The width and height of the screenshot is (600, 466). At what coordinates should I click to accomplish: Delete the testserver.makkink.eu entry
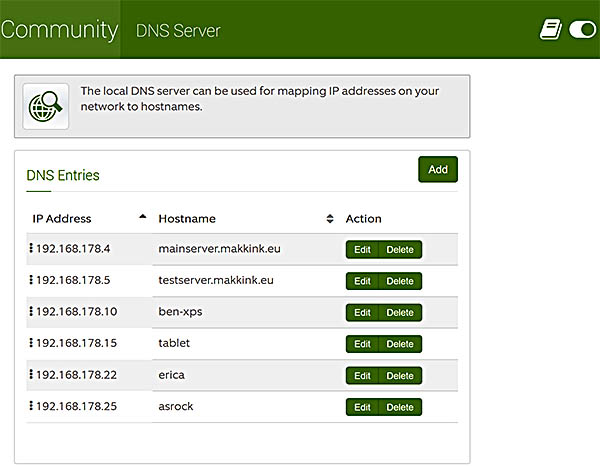tap(400, 281)
